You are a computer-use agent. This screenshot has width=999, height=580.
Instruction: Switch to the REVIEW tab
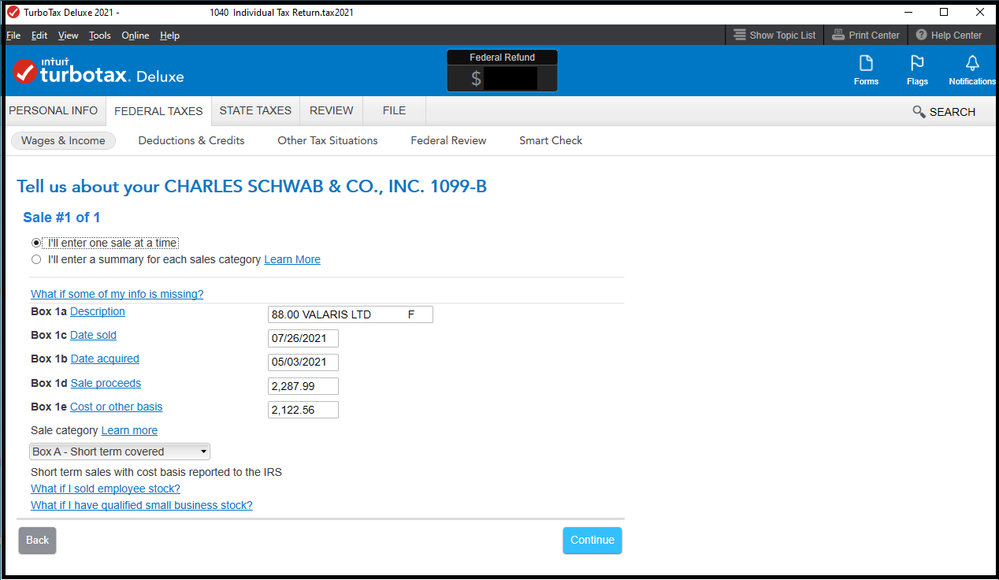331,111
